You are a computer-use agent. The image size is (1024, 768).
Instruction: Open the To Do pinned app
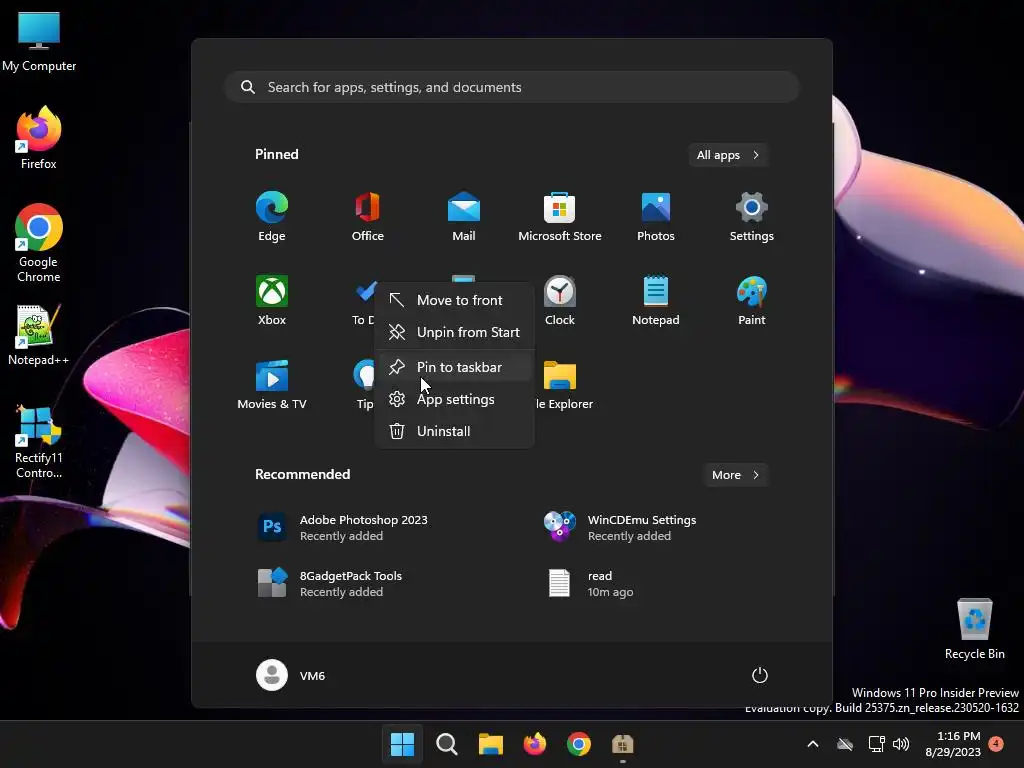click(x=362, y=300)
